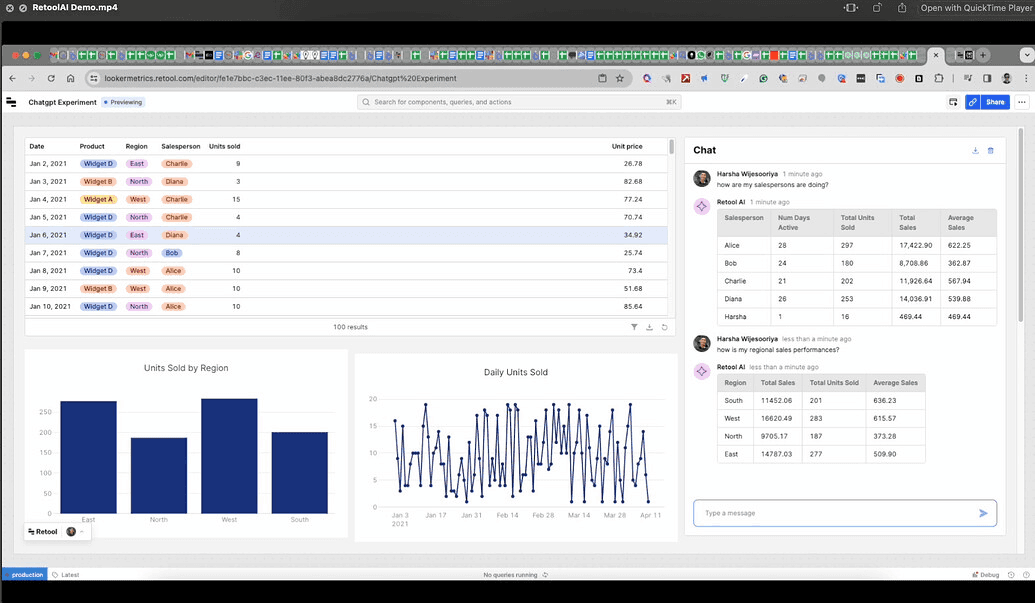
Task: Send message with the paper plane icon
Action: coord(983,513)
